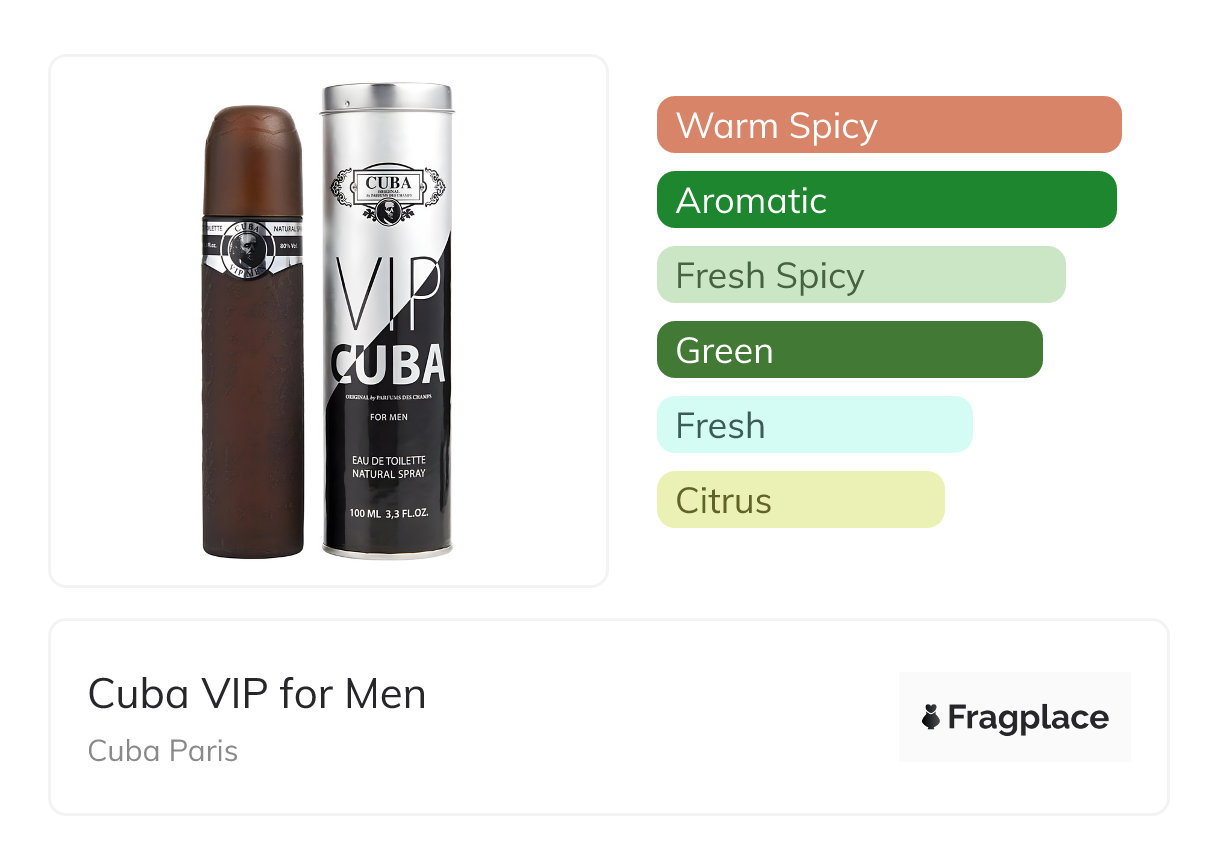Click the Cuba Paris brand name
The image size is (1218, 864).
(x=163, y=751)
